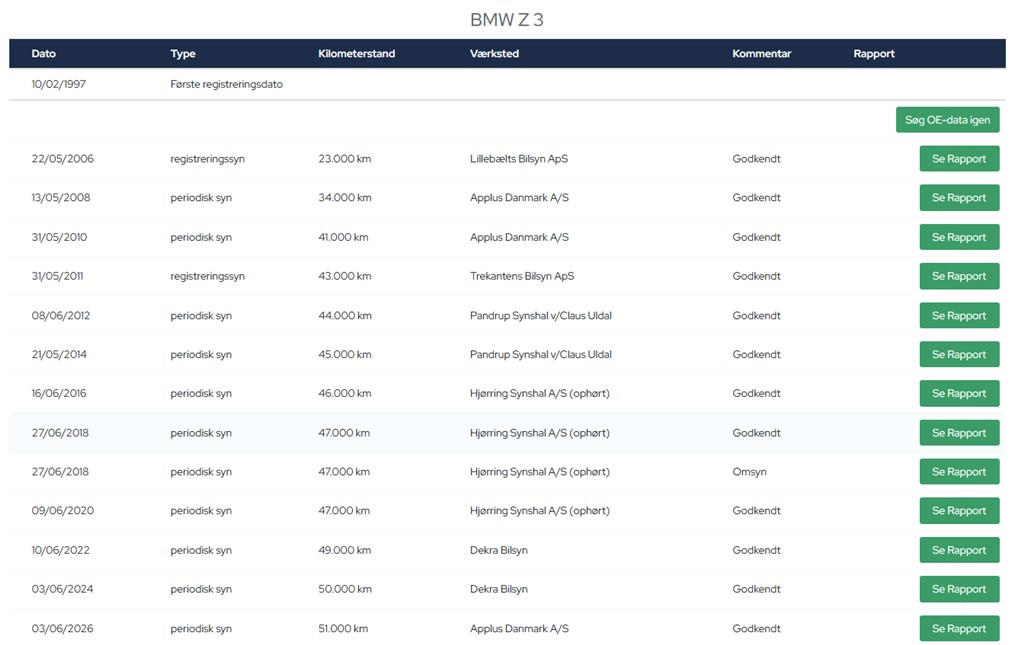Click Første registreringsdato text
The height and width of the screenshot is (645, 1024).
[227, 84]
